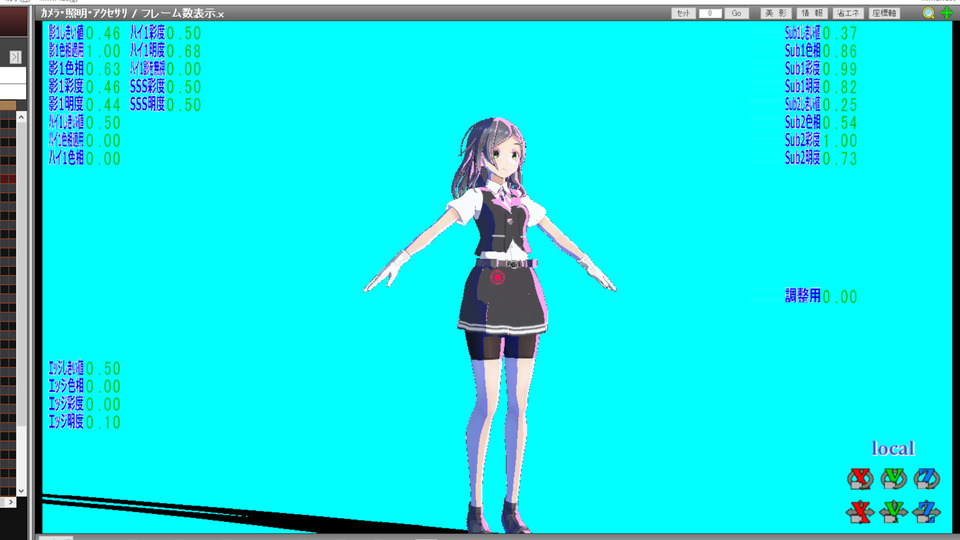The image size is (960, 540).
Task: Click the エッジ色相 label
Action: tap(66, 386)
